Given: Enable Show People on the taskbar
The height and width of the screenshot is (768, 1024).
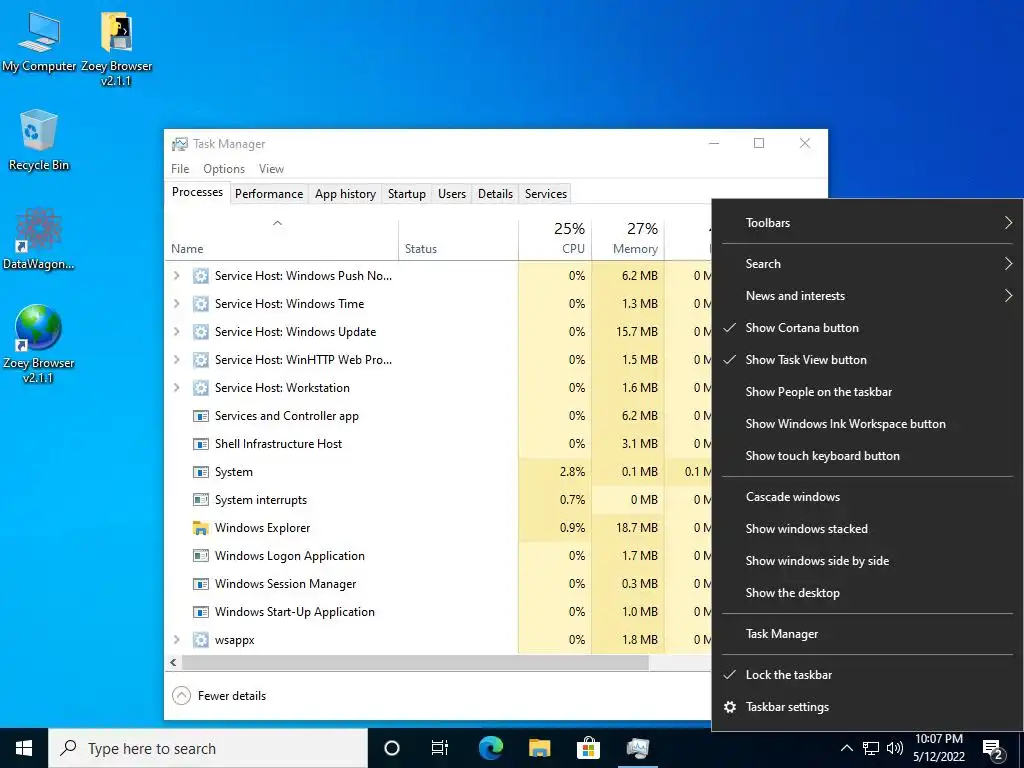Looking at the screenshot, I should coord(867,392).
